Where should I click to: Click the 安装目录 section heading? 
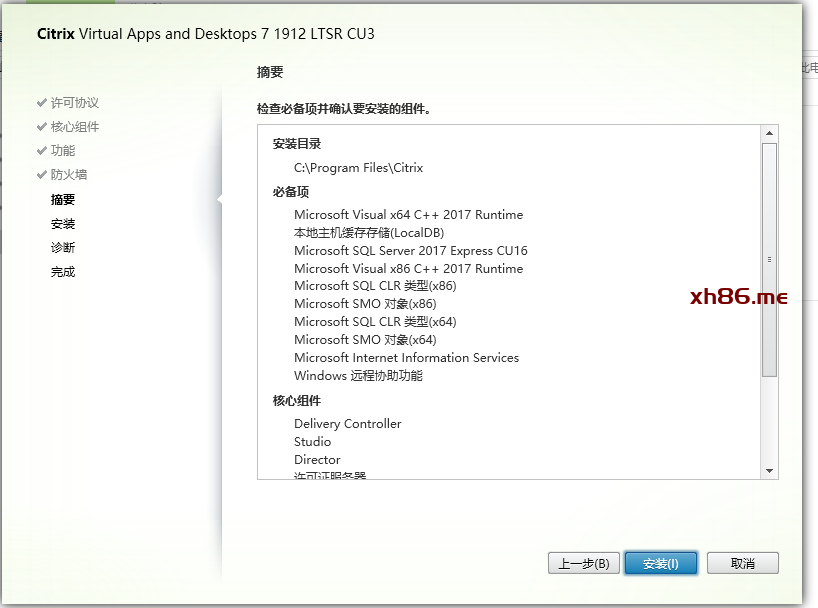pyautogui.click(x=297, y=144)
